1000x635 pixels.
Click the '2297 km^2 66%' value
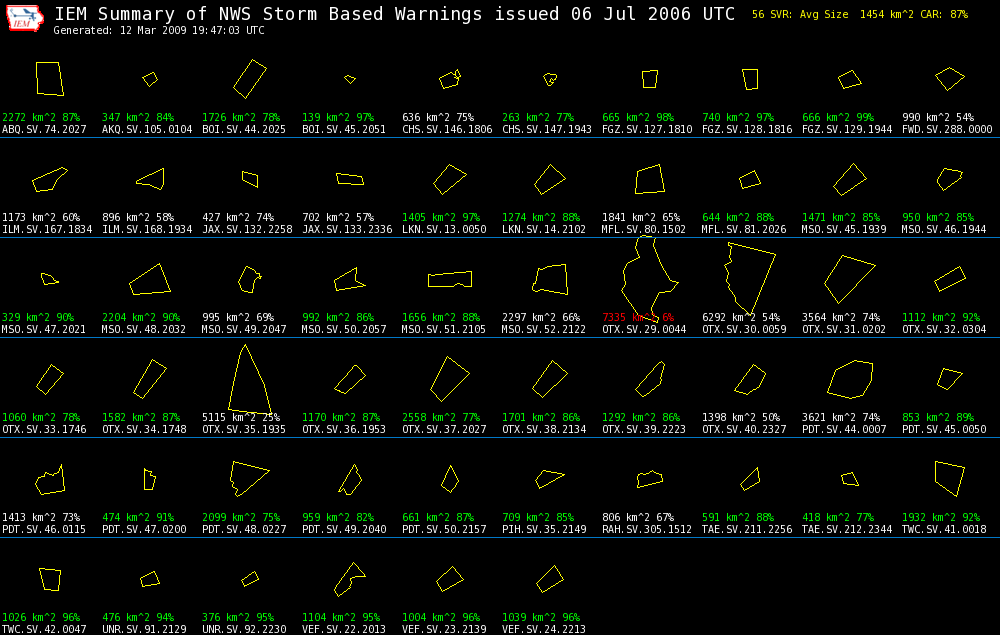(x=541, y=318)
